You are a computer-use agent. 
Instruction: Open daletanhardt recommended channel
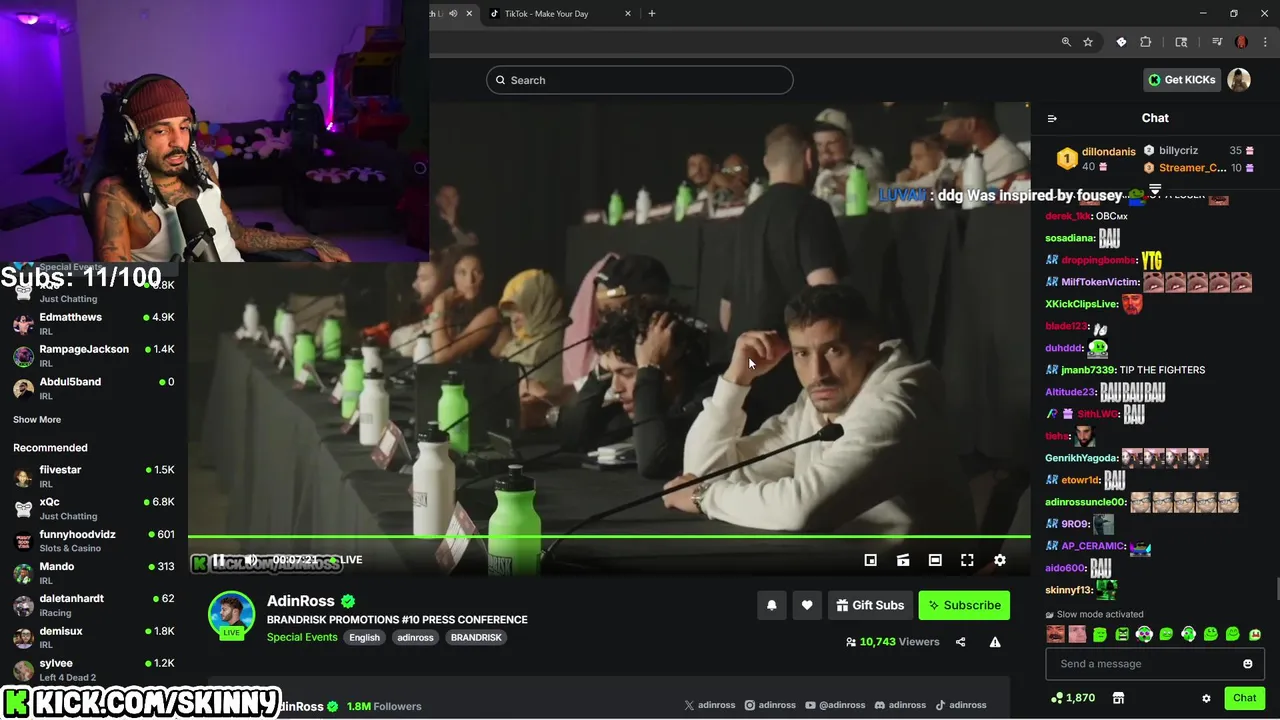(x=94, y=605)
